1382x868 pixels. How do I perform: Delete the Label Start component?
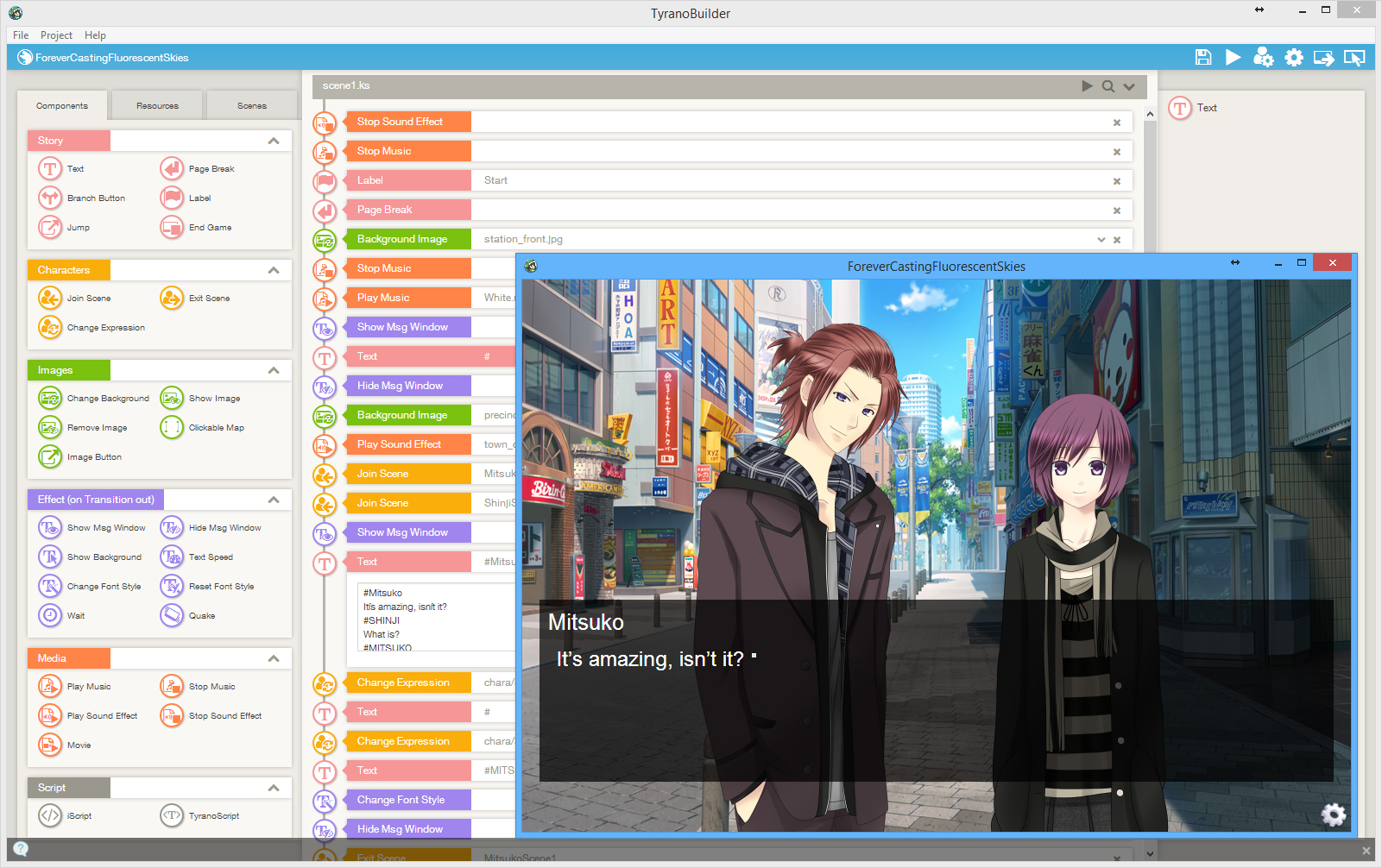(x=1116, y=180)
